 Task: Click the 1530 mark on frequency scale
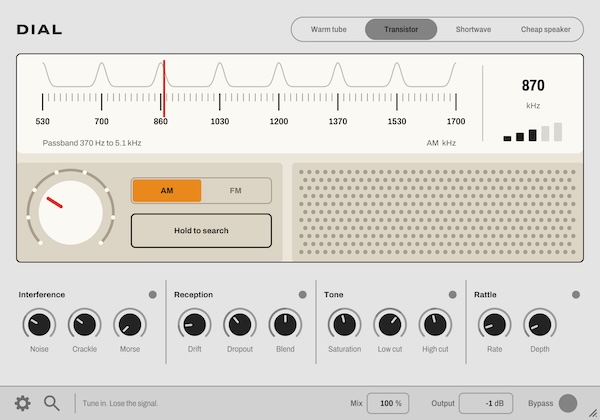point(397,122)
